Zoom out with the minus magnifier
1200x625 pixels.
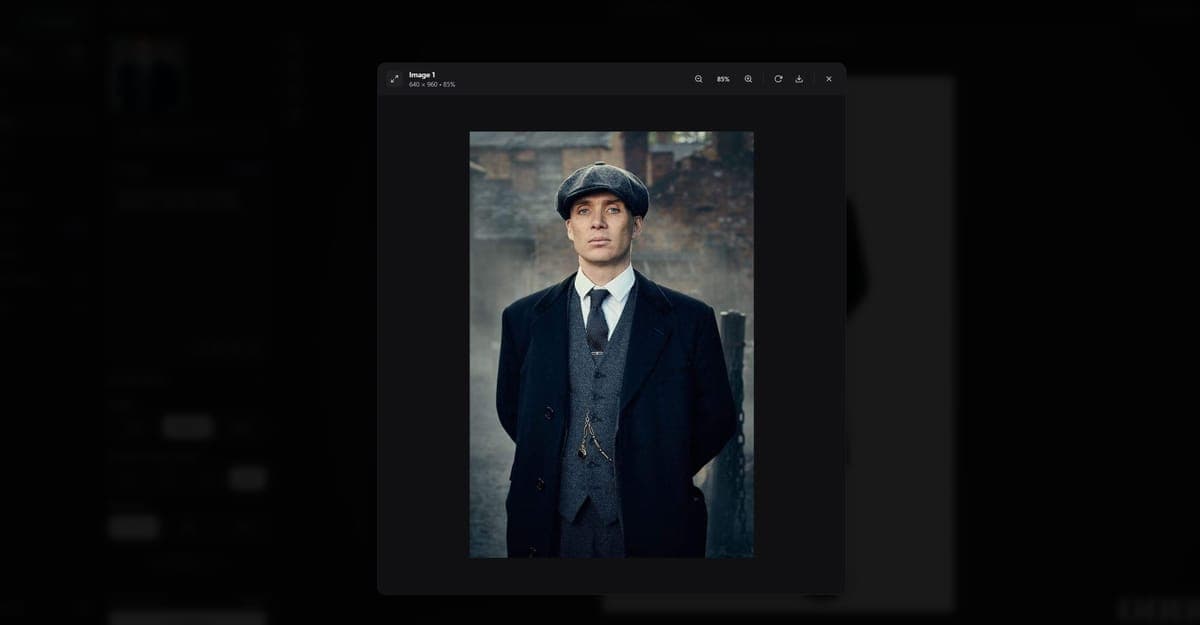pyautogui.click(x=698, y=79)
